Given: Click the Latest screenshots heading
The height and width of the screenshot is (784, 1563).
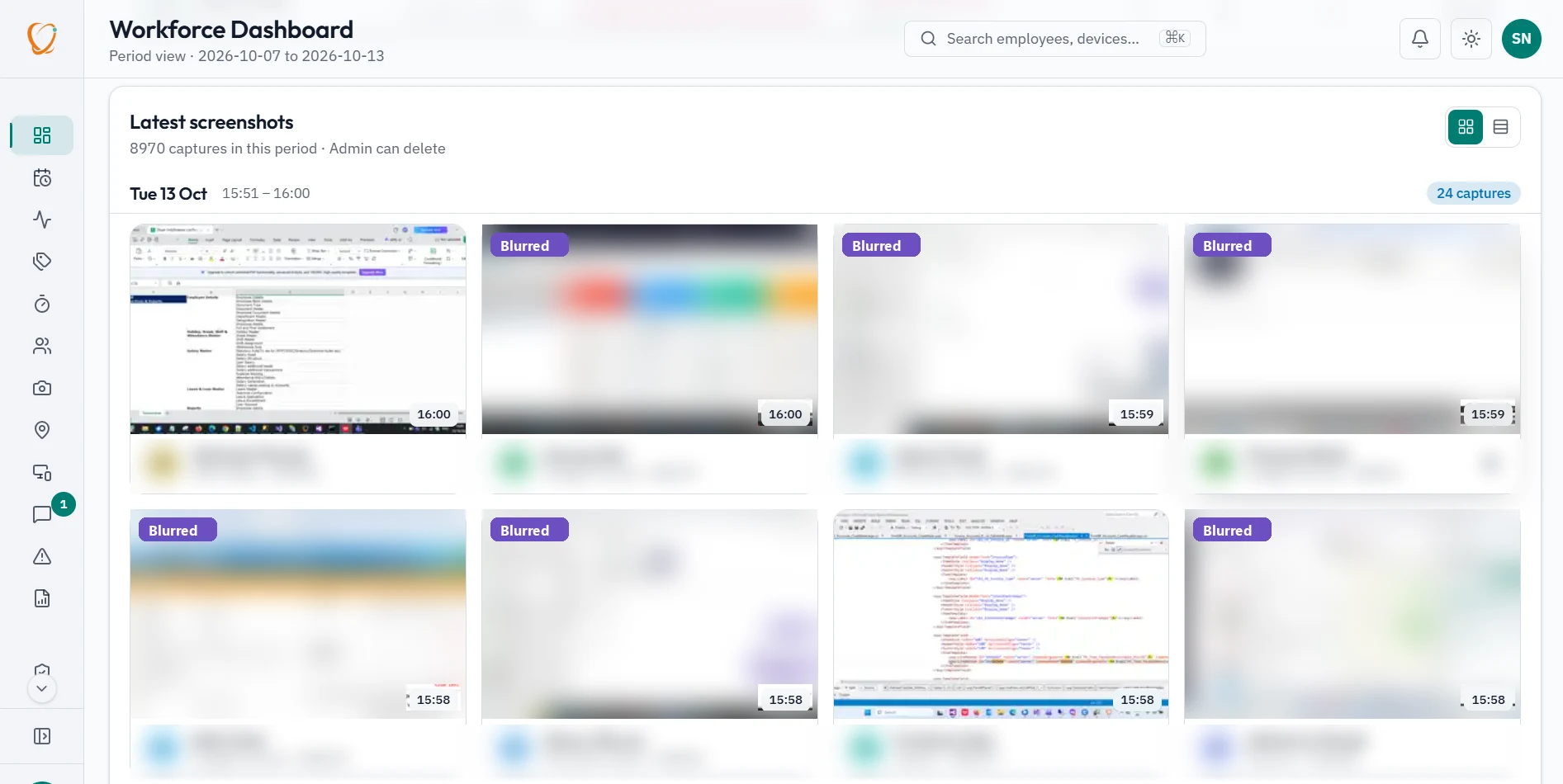Looking at the screenshot, I should [211, 122].
